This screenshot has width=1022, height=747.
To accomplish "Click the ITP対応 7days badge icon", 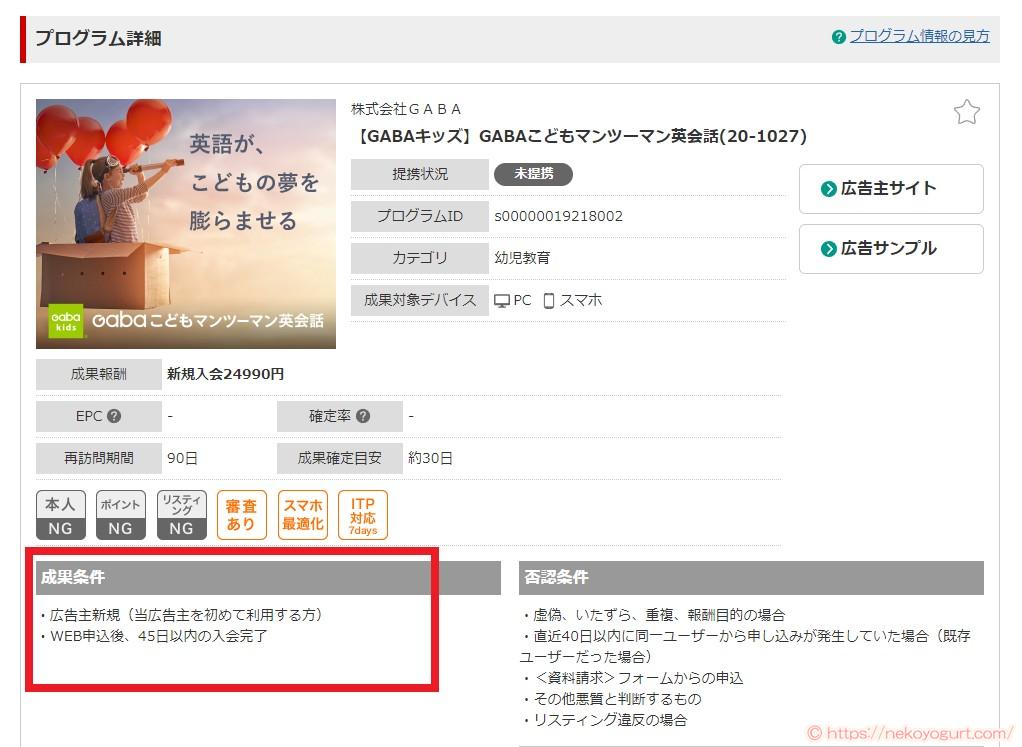I will pyautogui.click(x=362, y=514).
